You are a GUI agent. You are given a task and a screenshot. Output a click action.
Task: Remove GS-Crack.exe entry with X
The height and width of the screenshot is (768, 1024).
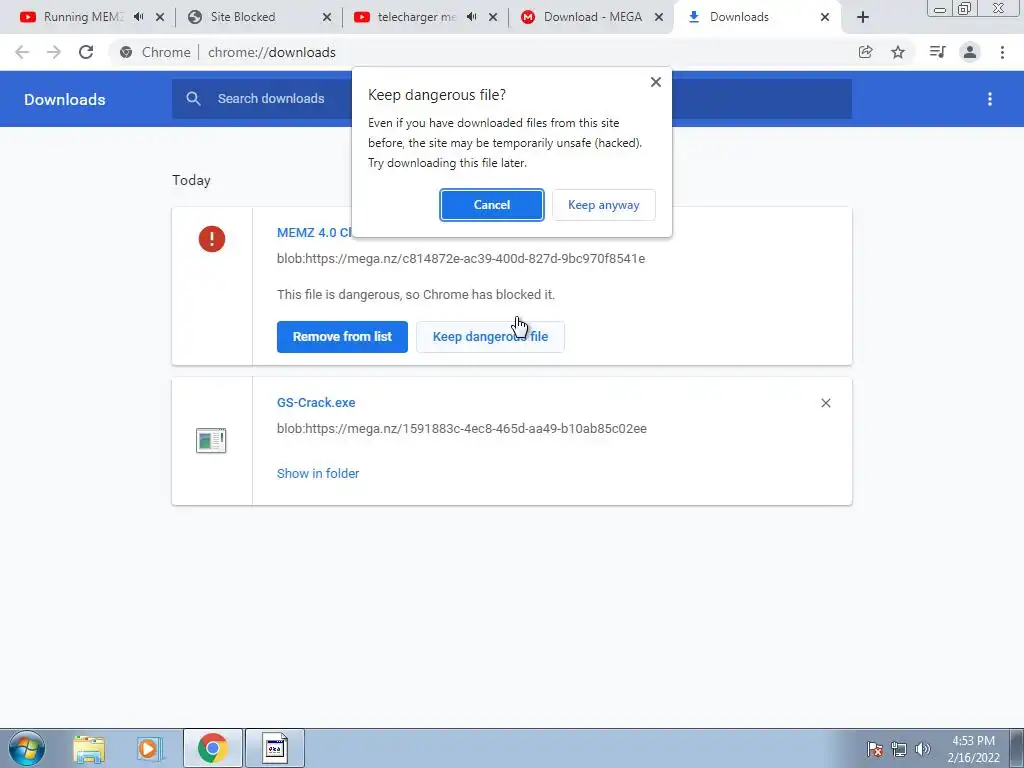(x=825, y=403)
